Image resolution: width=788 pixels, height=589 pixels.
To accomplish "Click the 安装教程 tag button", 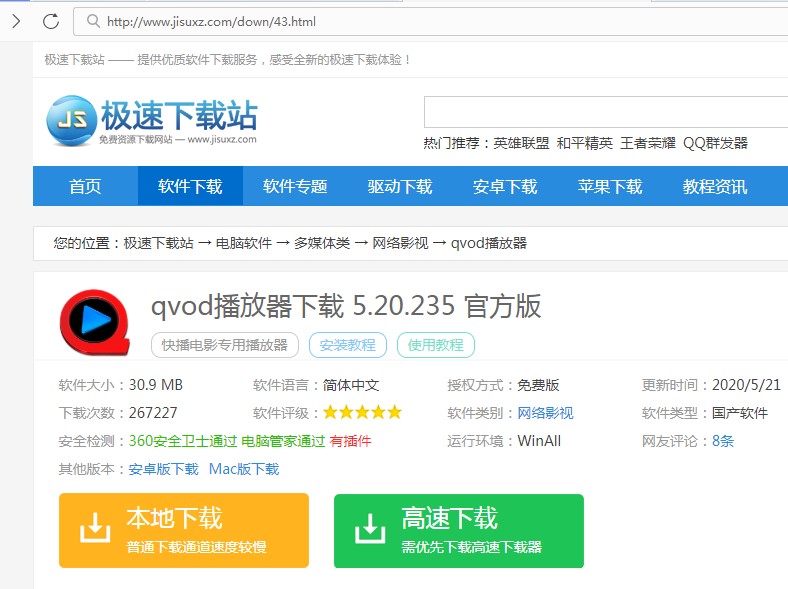I will (348, 345).
